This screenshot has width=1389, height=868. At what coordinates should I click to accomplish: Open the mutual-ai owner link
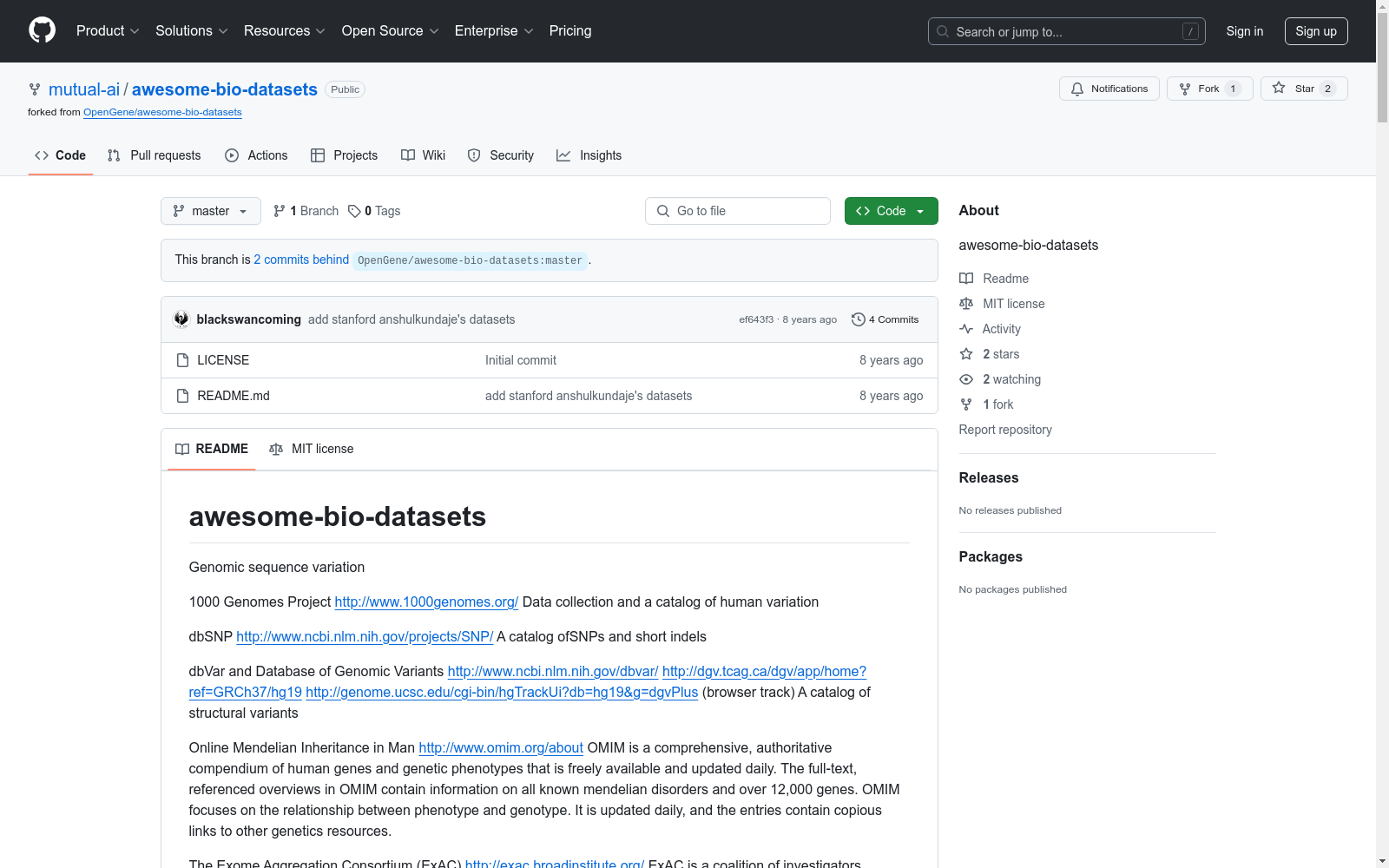[84, 89]
